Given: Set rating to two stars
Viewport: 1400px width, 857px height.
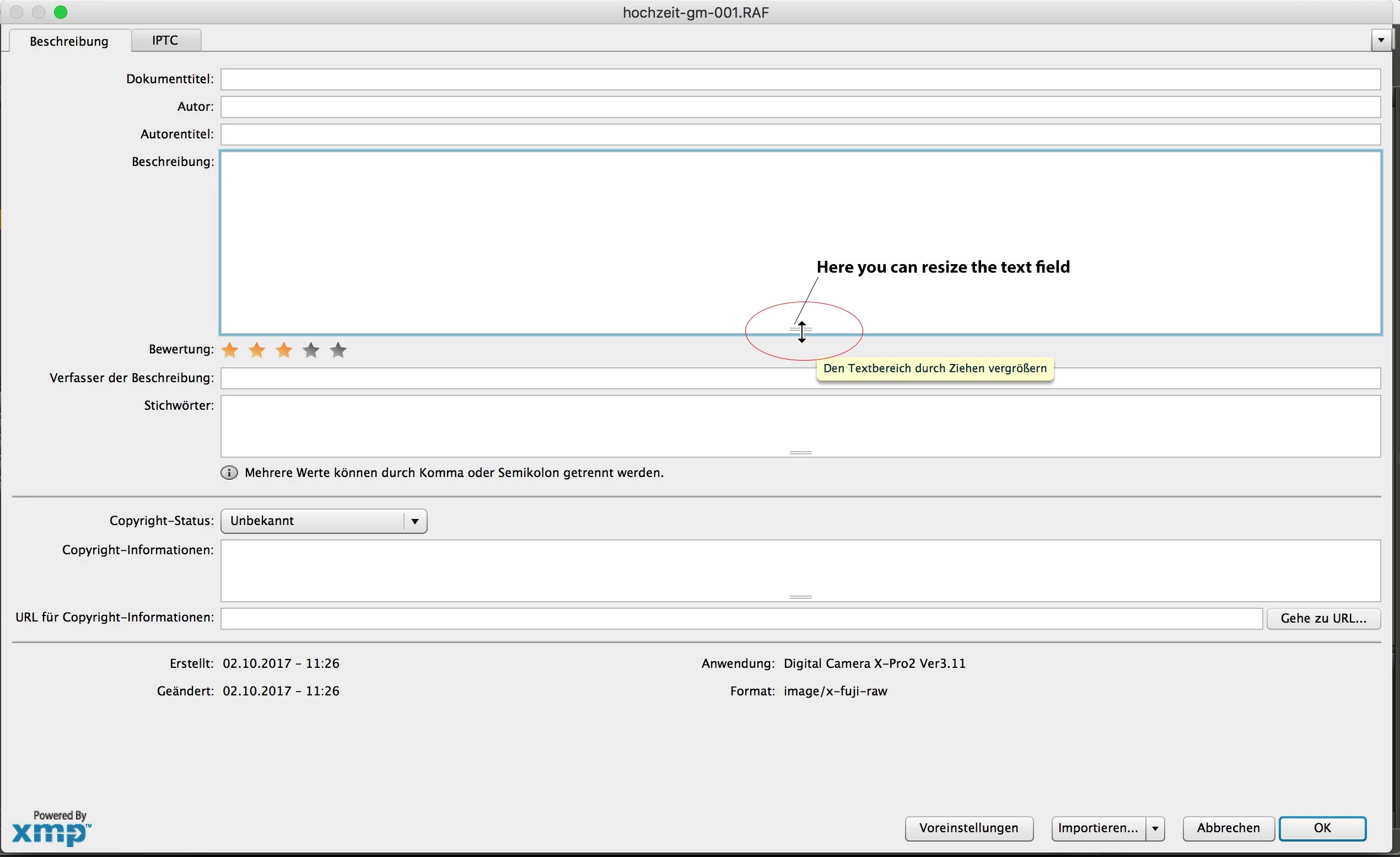Looking at the screenshot, I should click(257, 350).
